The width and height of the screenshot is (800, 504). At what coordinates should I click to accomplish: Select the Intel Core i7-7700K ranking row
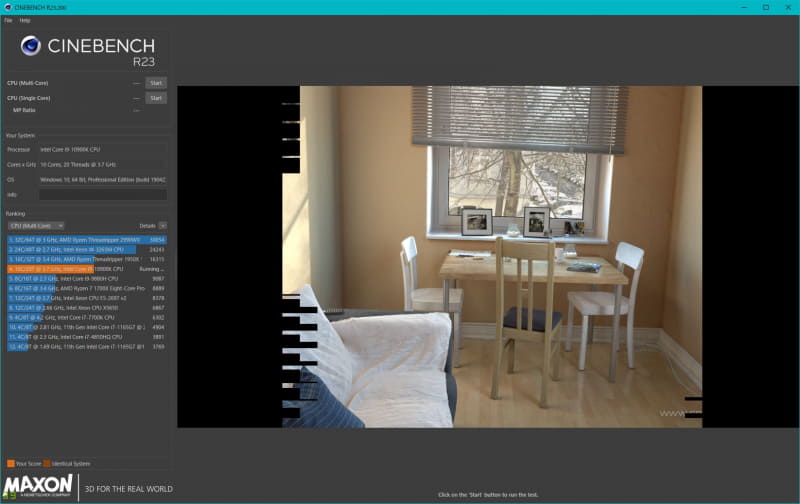(x=87, y=317)
